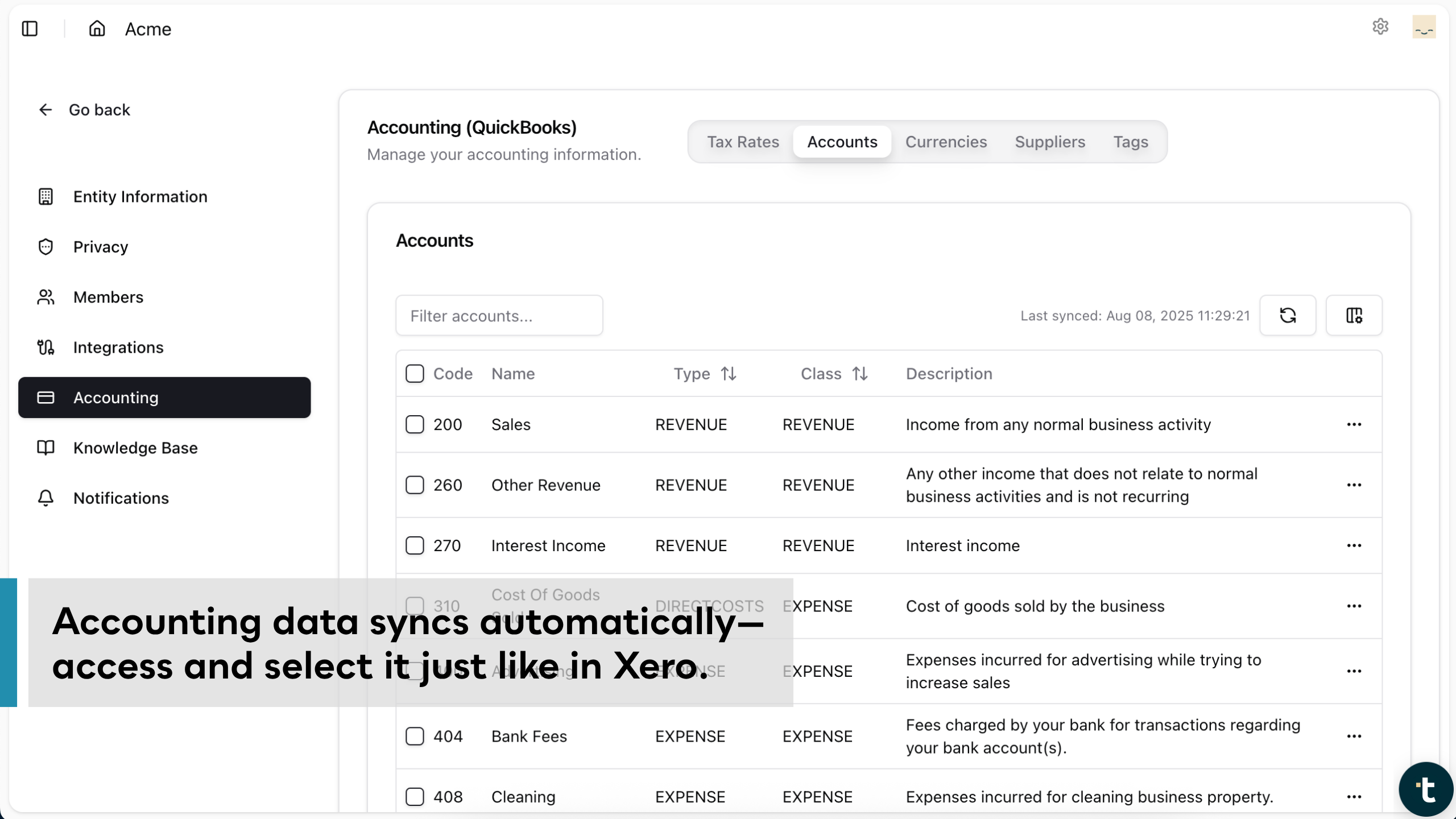Click the Go back arrow

pos(45,110)
